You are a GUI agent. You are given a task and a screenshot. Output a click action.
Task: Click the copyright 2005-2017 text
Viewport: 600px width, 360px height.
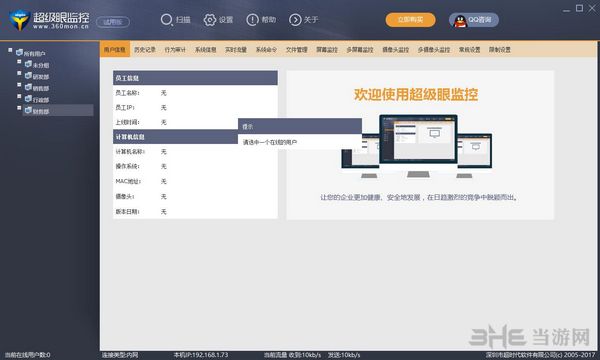point(541,355)
